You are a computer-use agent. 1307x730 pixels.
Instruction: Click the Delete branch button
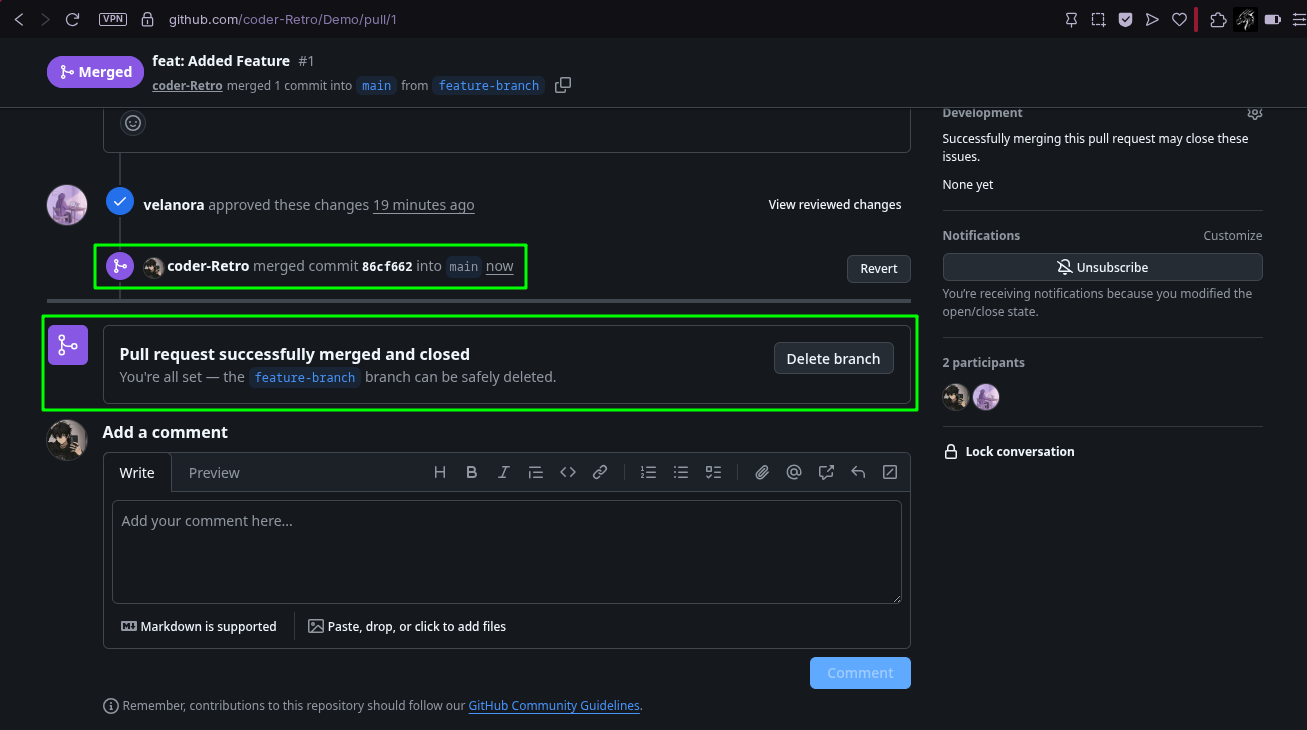[x=834, y=359]
